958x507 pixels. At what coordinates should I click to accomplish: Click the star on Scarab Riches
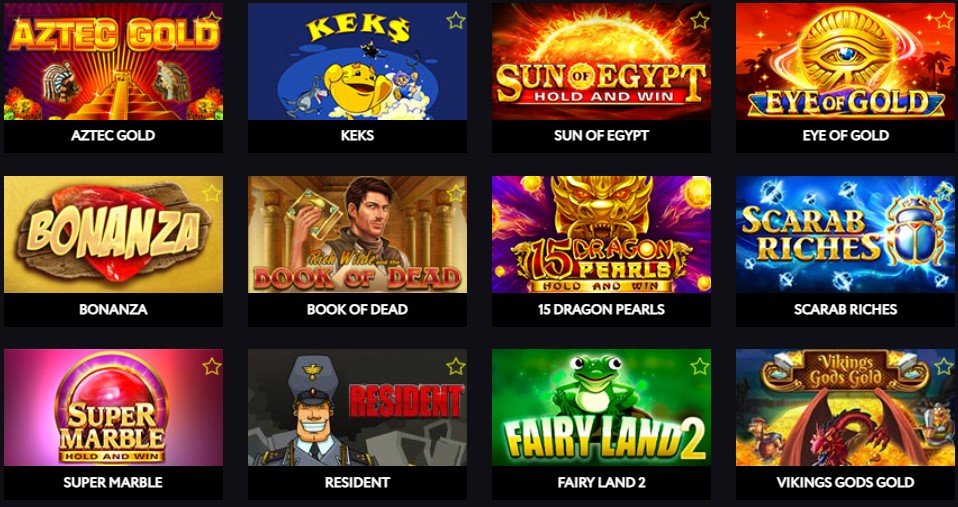pyautogui.click(x=943, y=193)
